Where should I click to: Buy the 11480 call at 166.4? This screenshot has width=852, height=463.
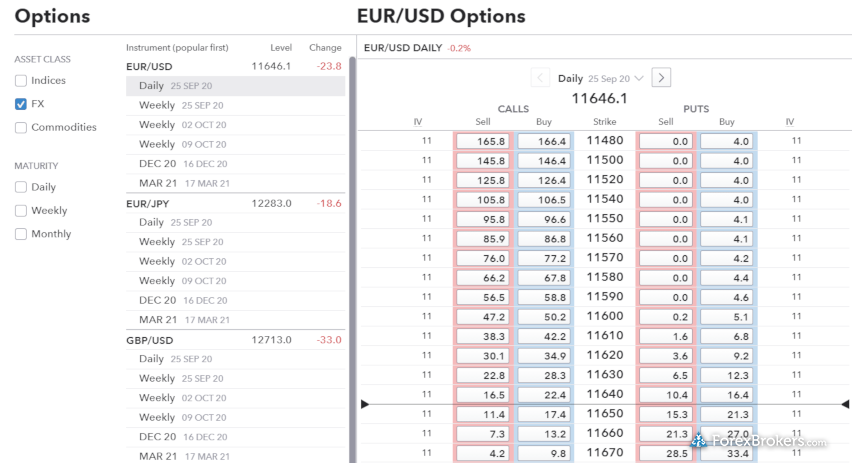click(544, 141)
